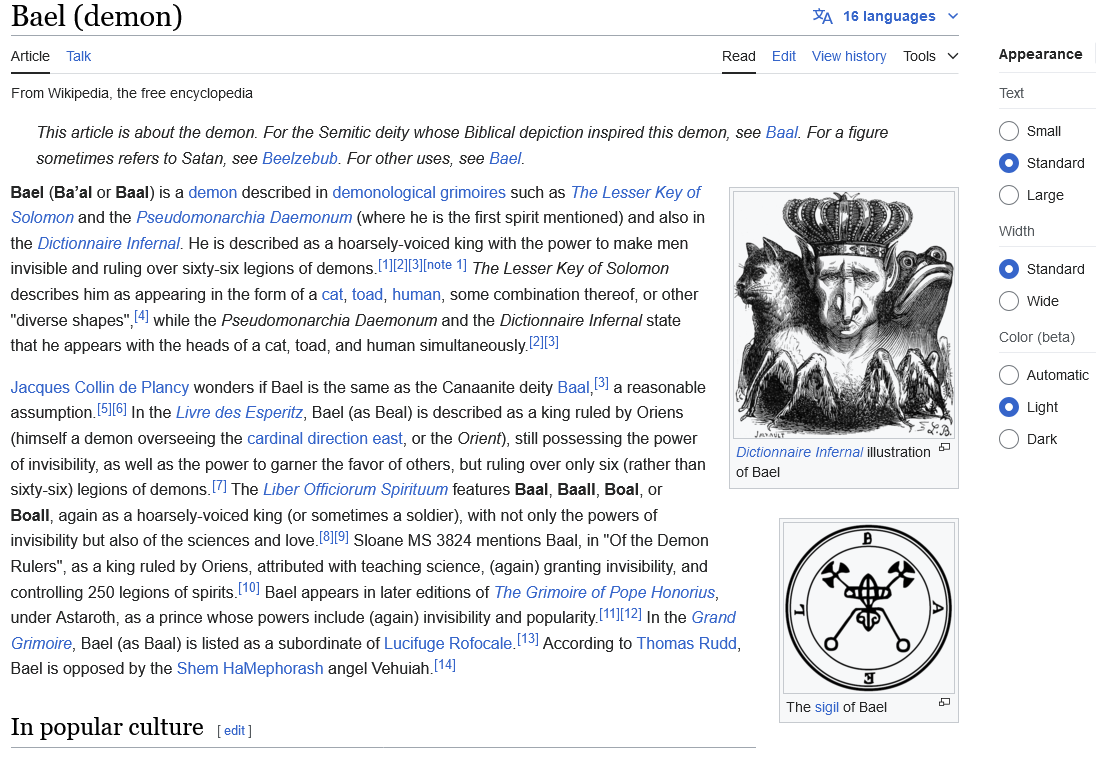Image resolution: width=1096 pixels, height=758 pixels.
Task: Select Standard text size
Action: pyautogui.click(x=1009, y=163)
